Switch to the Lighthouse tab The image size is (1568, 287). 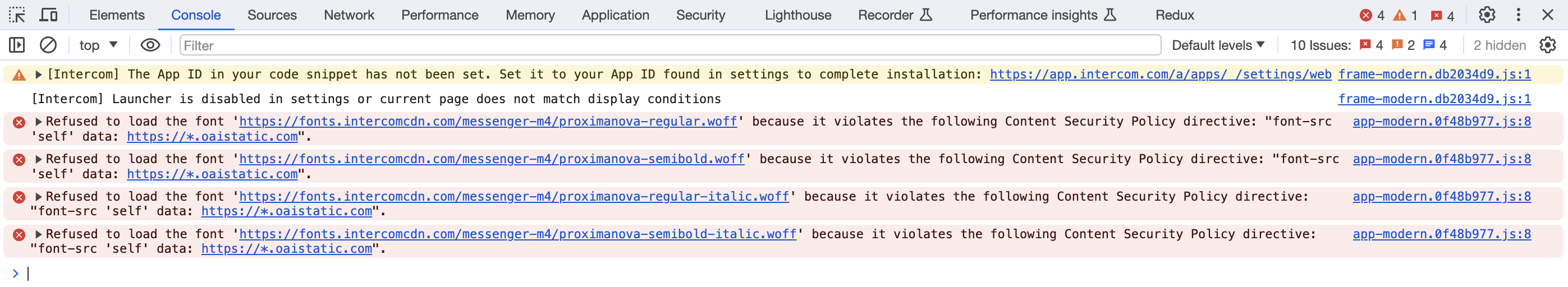798,15
